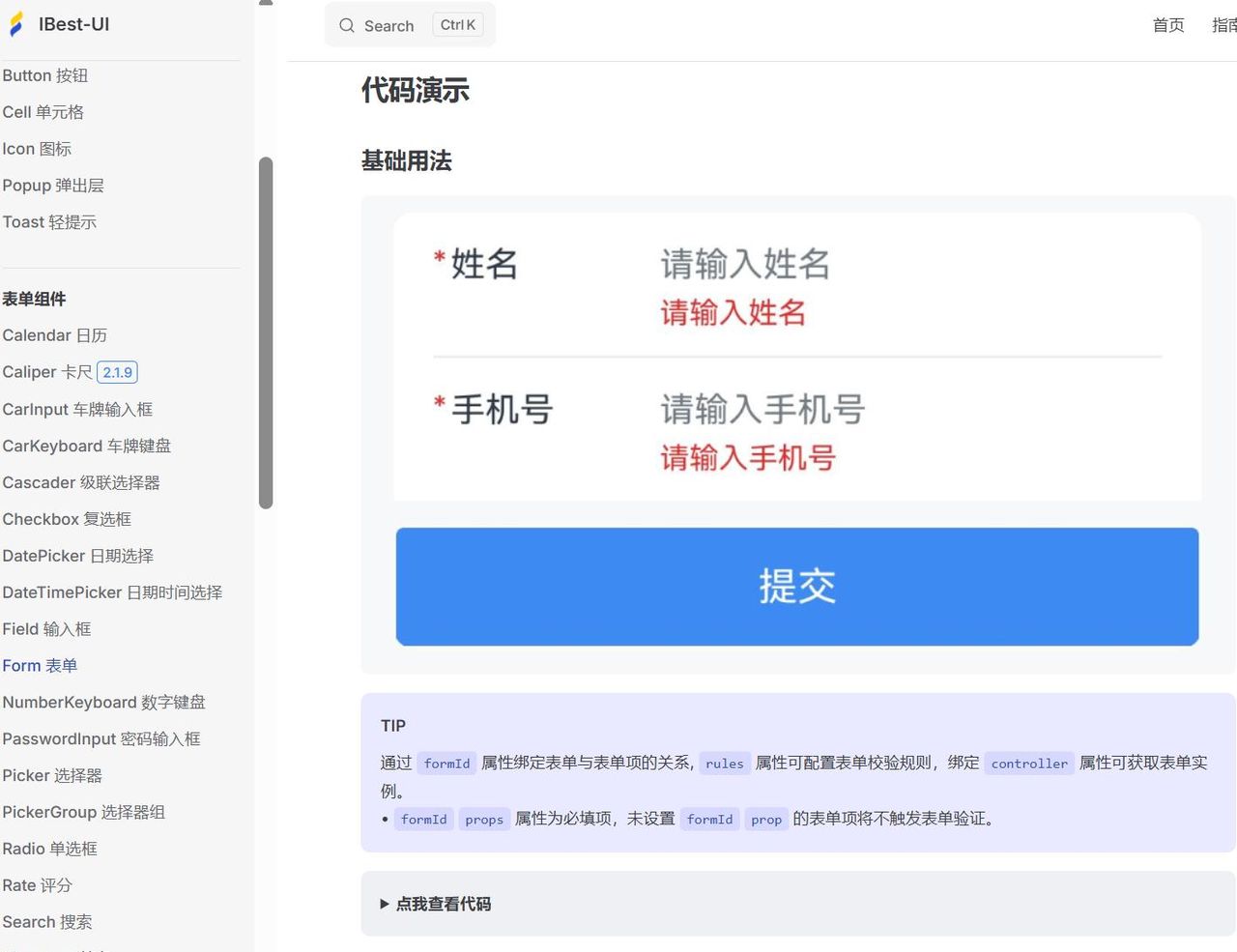Image resolution: width=1237 pixels, height=952 pixels.
Task: Click the sidebar scrollbar thumb
Action: click(267, 329)
